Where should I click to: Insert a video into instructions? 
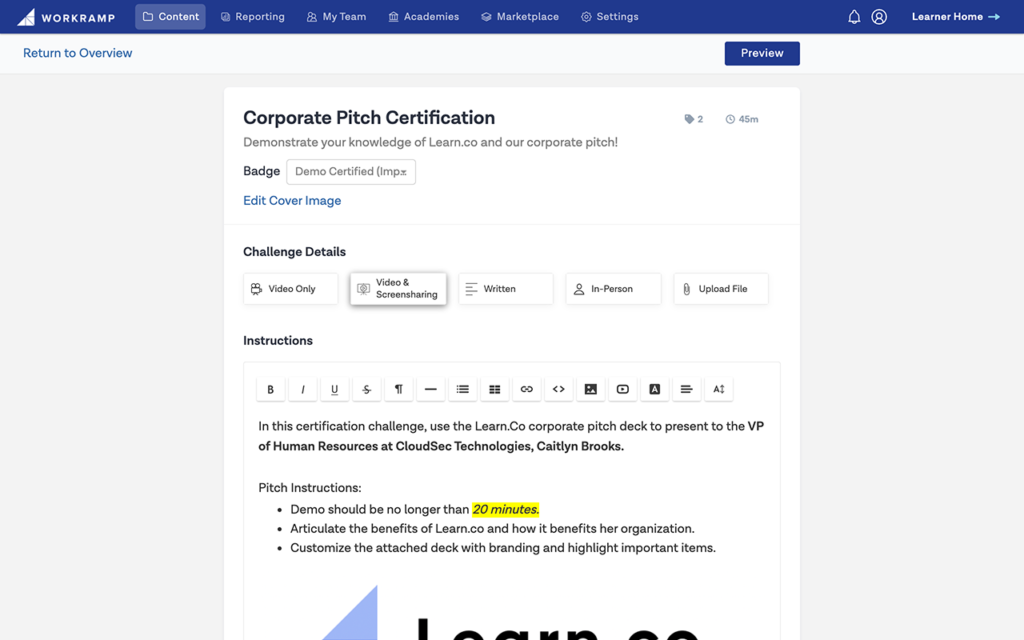[622, 389]
